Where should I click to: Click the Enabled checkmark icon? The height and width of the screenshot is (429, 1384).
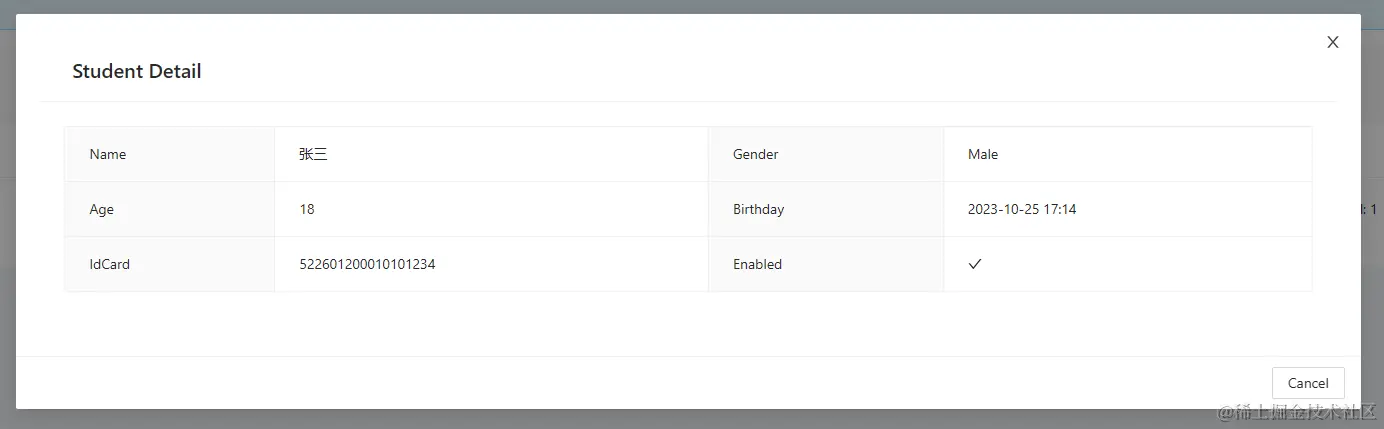[x=975, y=264]
